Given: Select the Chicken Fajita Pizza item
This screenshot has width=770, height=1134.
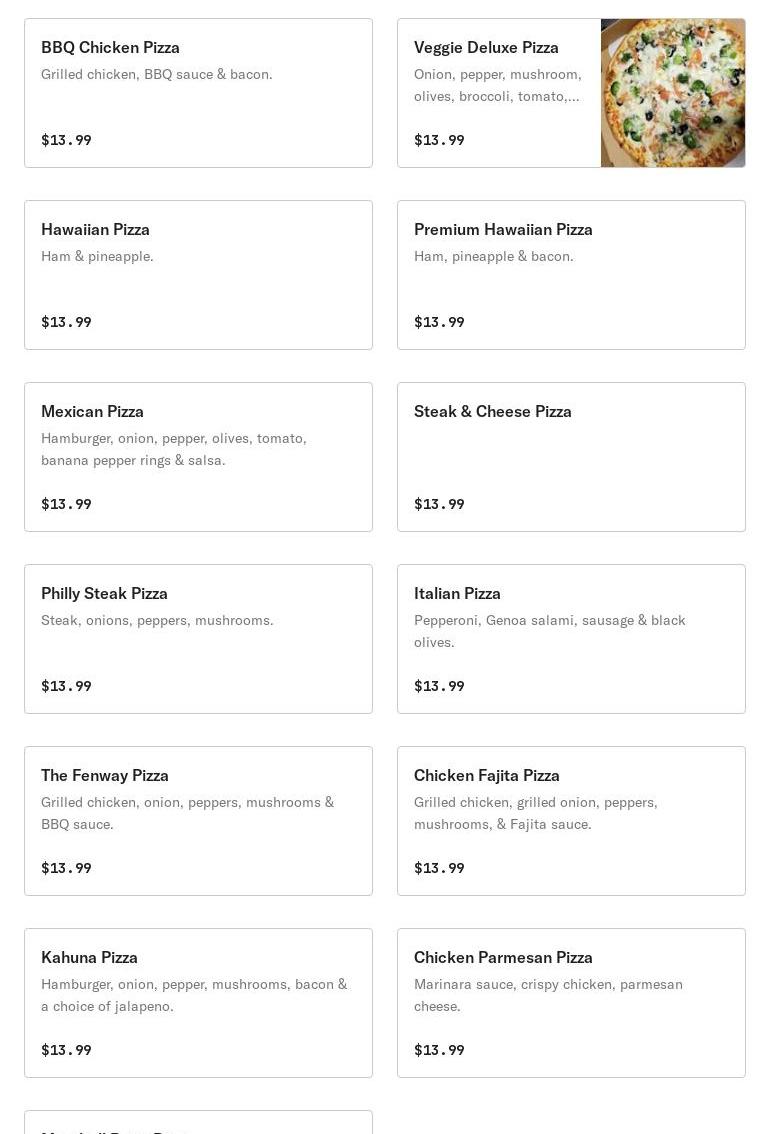Looking at the screenshot, I should (571, 821).
